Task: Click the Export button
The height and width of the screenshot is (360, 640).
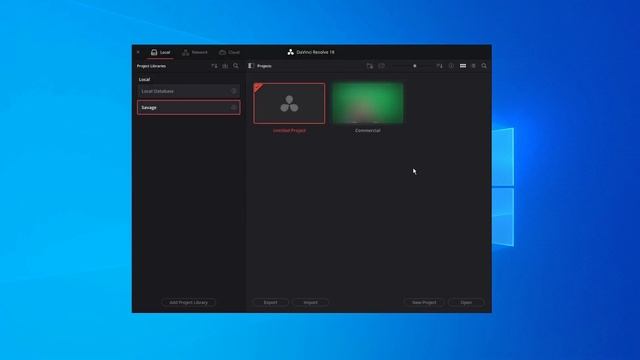Action: pyautogui.click(x=271, y=302)
